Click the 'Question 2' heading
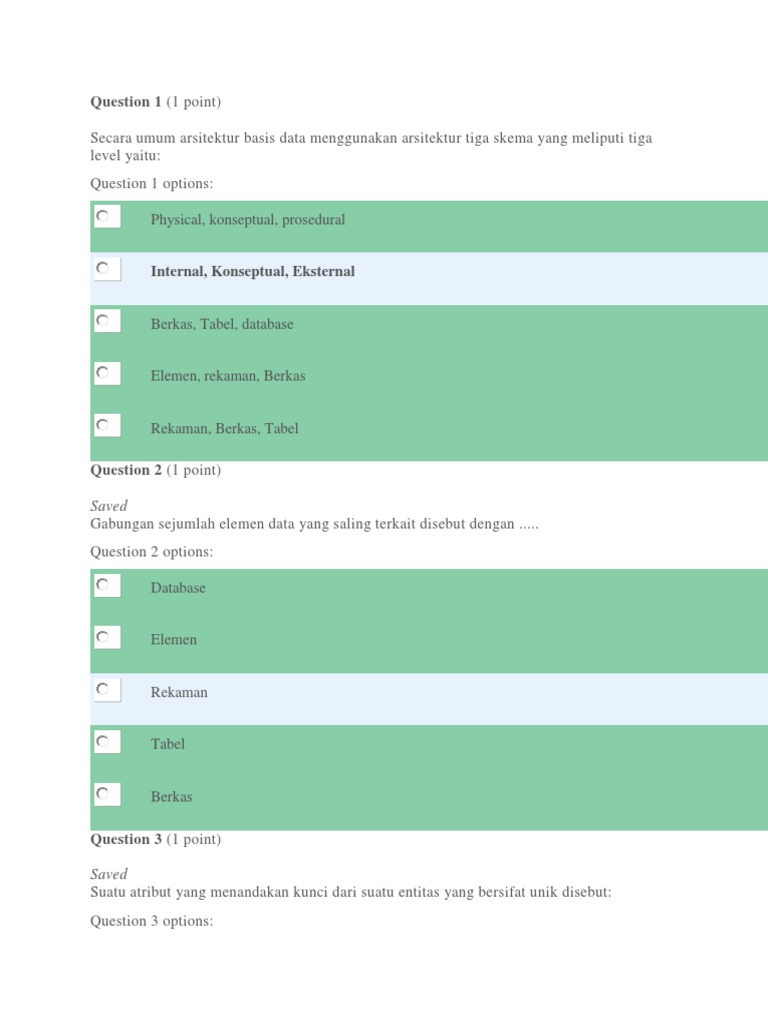 126,470
